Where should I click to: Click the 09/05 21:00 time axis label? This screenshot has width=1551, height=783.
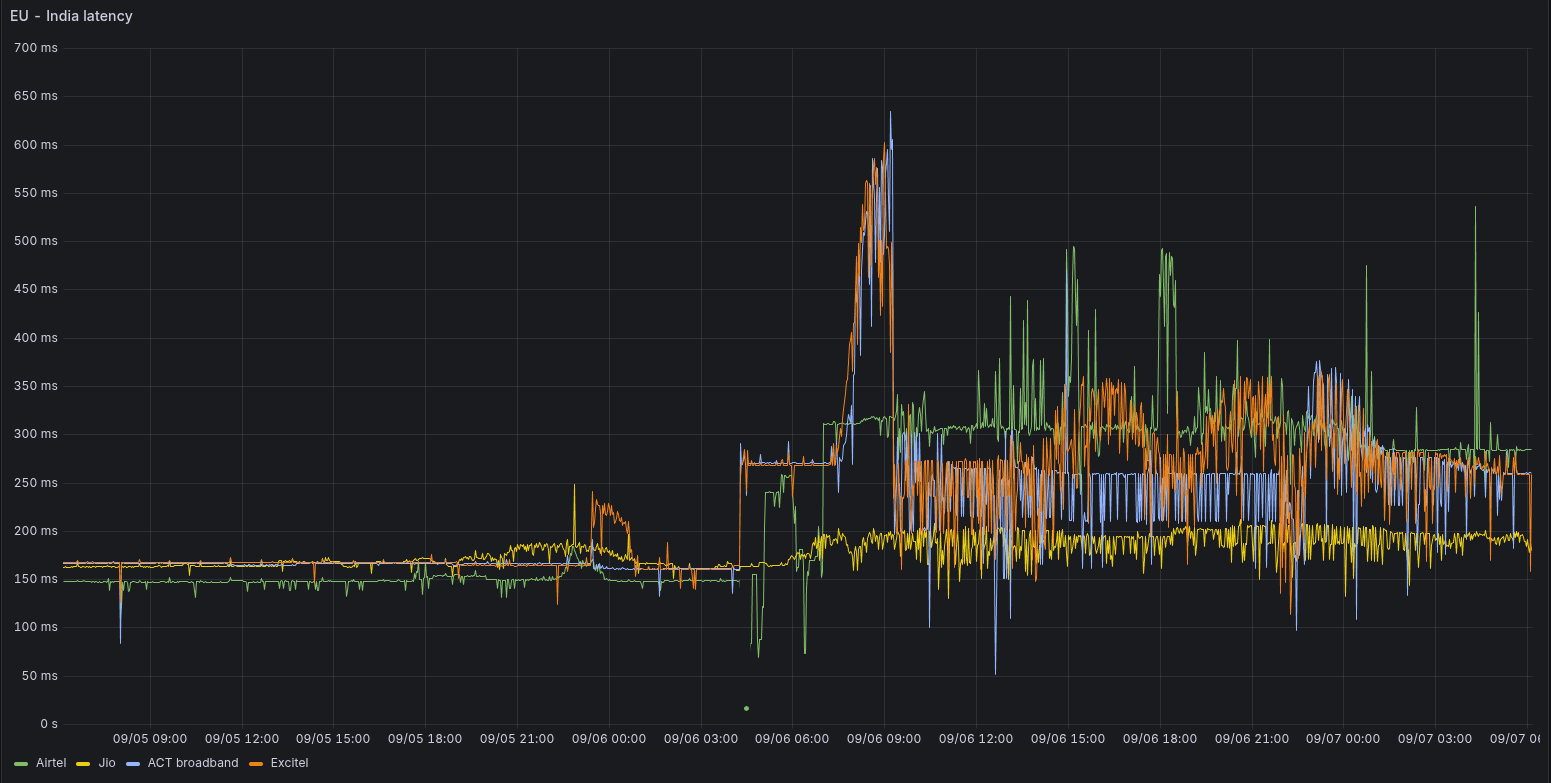pyautogui.click(x=517, y=739)
